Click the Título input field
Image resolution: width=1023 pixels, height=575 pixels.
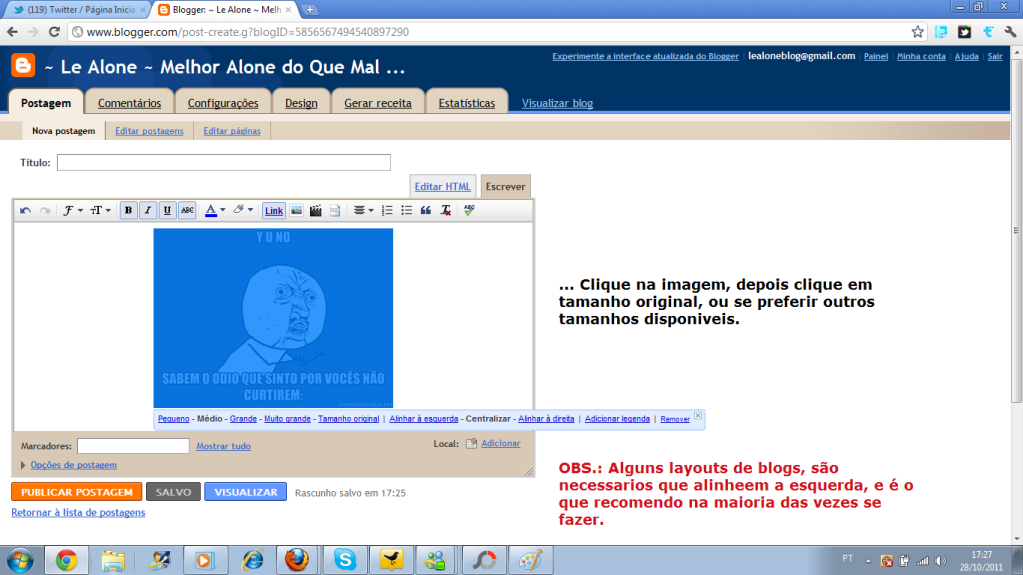(223, 163)
